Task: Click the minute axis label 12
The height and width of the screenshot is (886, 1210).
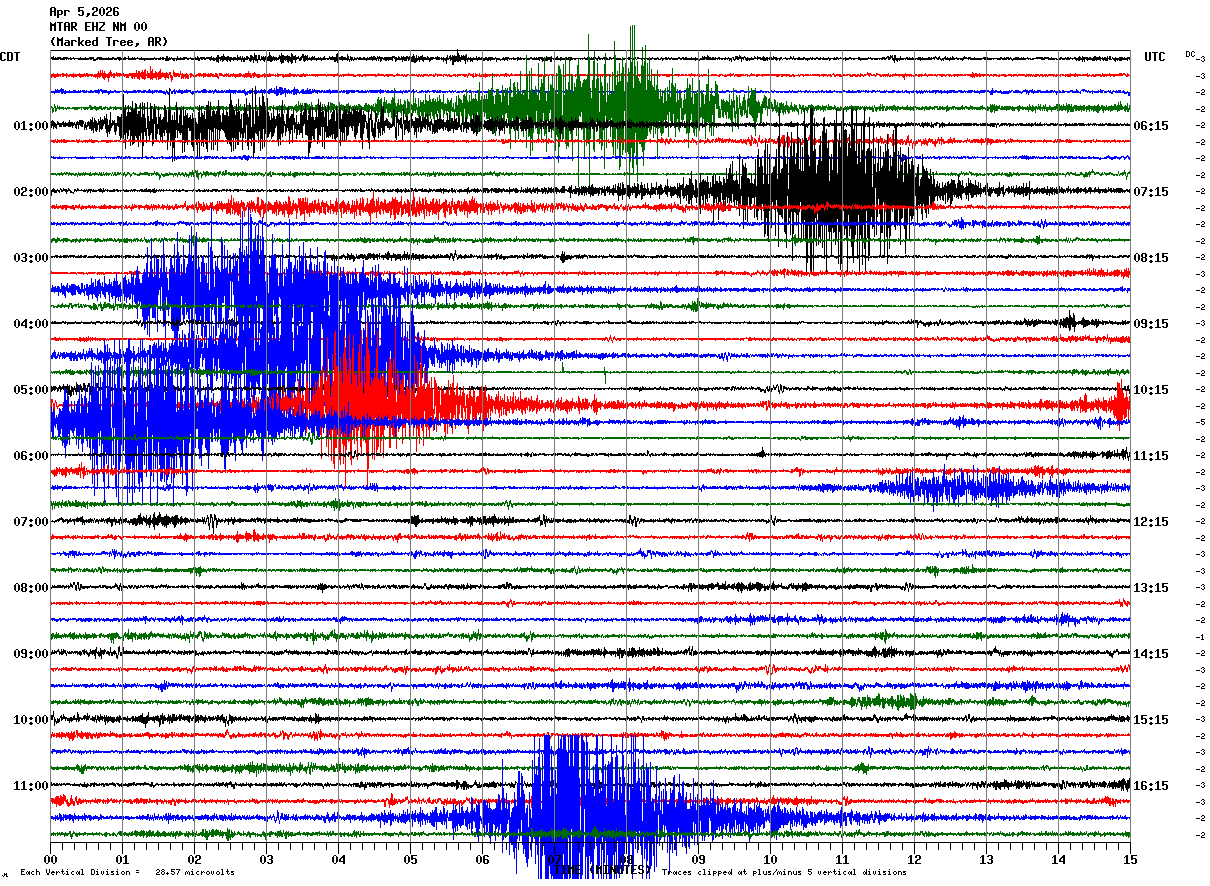Action: 914,859
